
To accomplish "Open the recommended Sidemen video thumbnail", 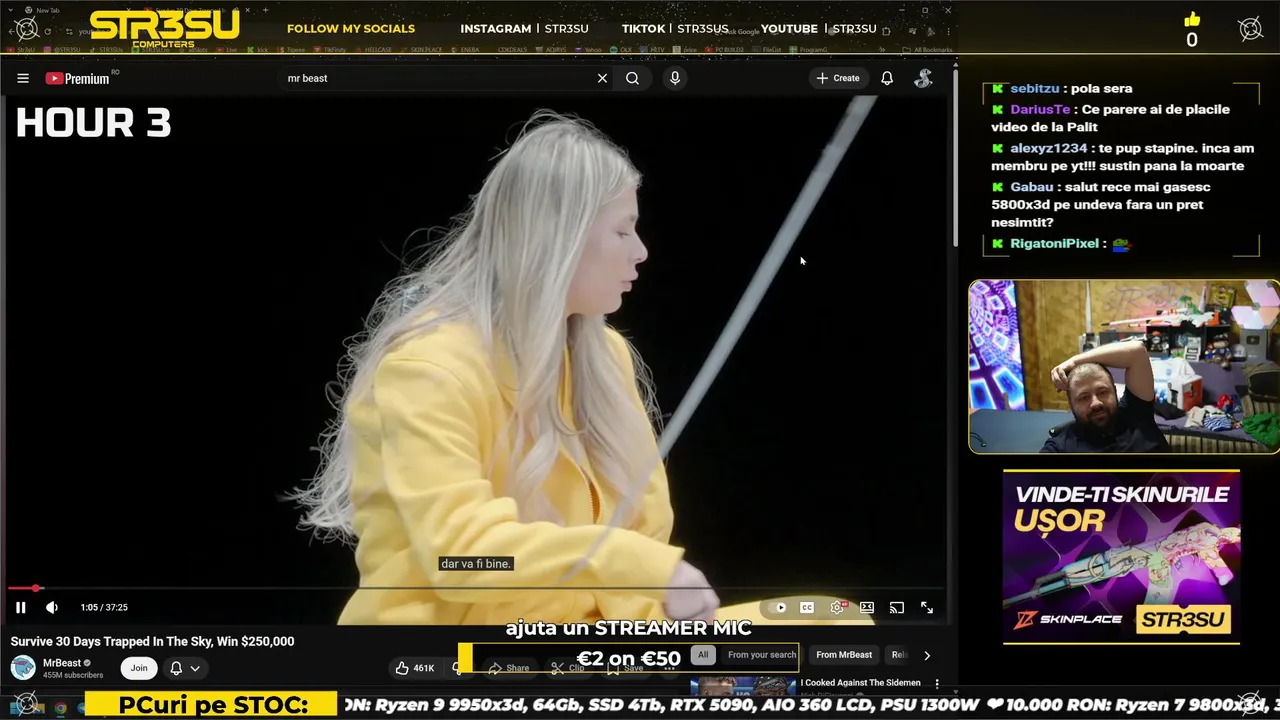I will click(743, 685).
